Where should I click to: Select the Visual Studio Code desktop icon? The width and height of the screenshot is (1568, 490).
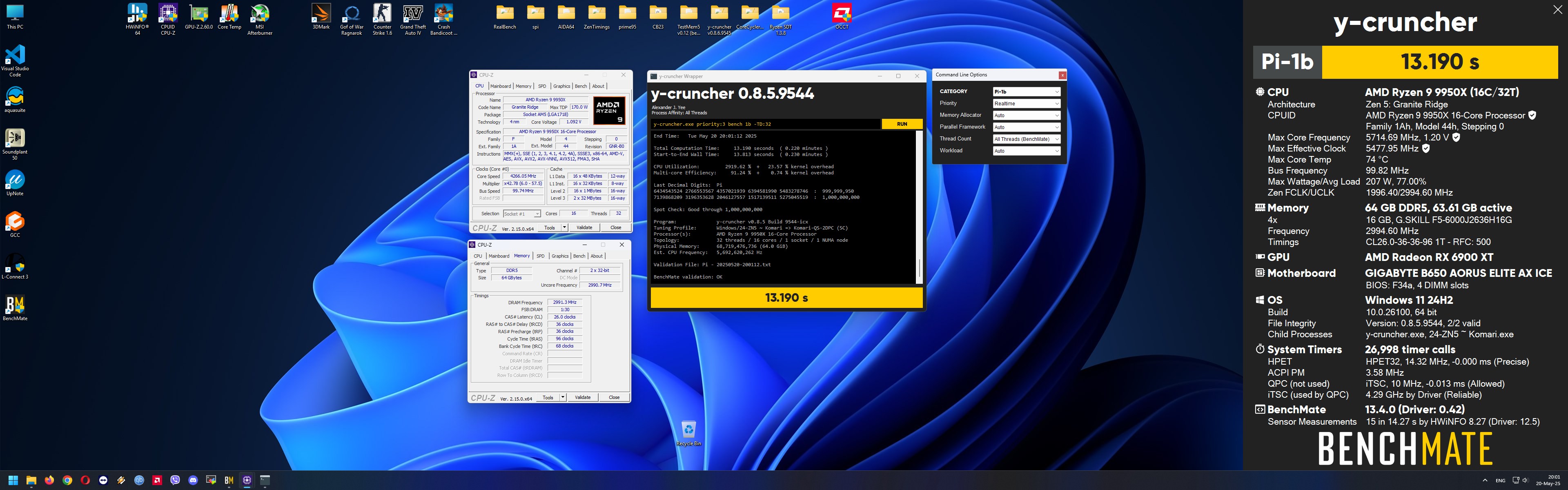[x=15, y=60]
